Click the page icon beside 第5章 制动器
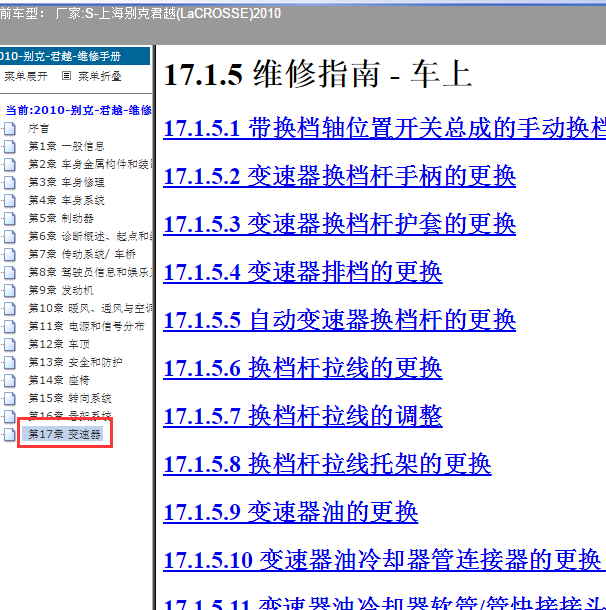Screen dimensions: 606x610 (10, 218)
